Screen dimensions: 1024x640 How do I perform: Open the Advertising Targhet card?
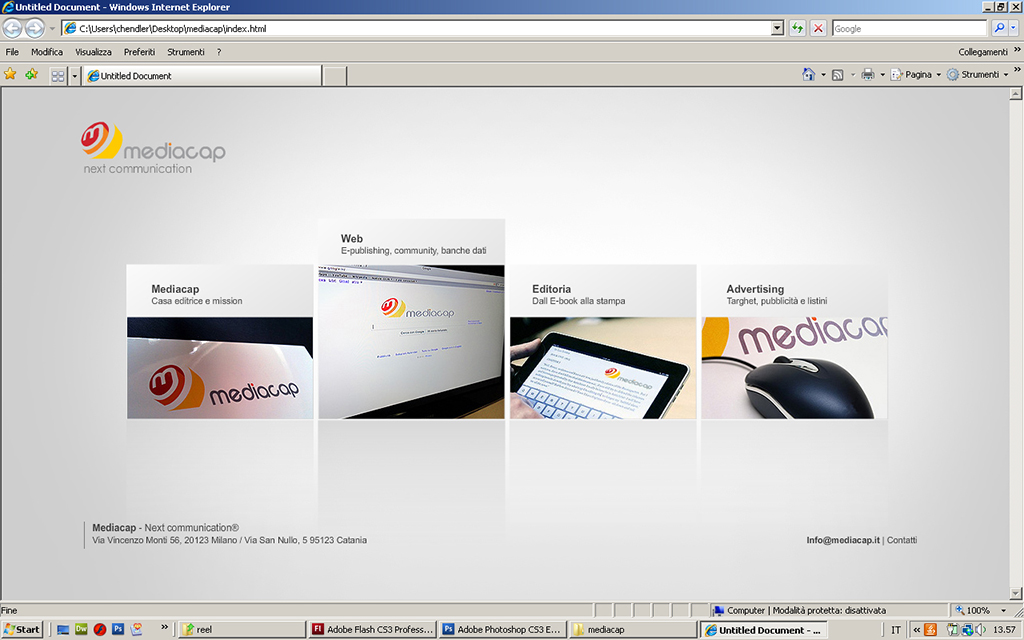coord(794,342)
